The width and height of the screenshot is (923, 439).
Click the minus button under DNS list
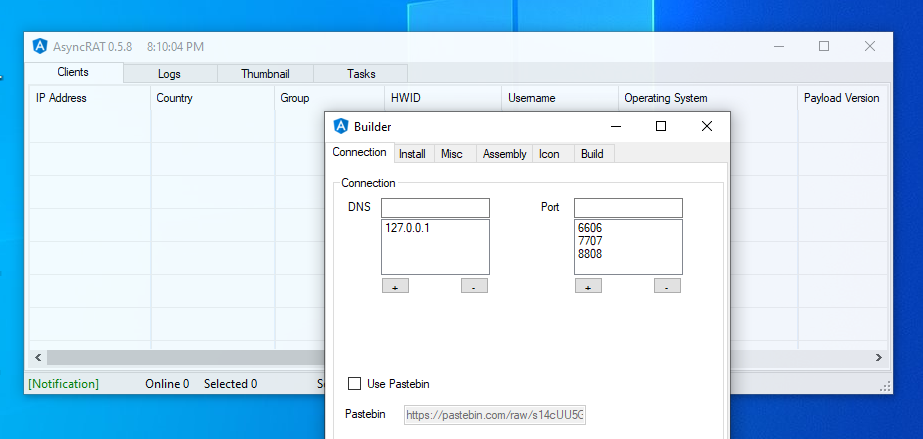click(x=474, y=286)
